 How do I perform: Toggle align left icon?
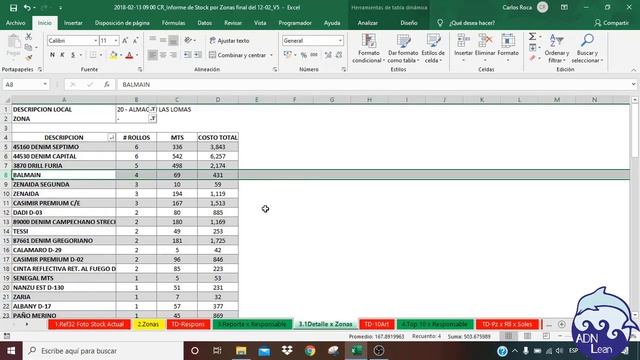[x=153, y=55]
